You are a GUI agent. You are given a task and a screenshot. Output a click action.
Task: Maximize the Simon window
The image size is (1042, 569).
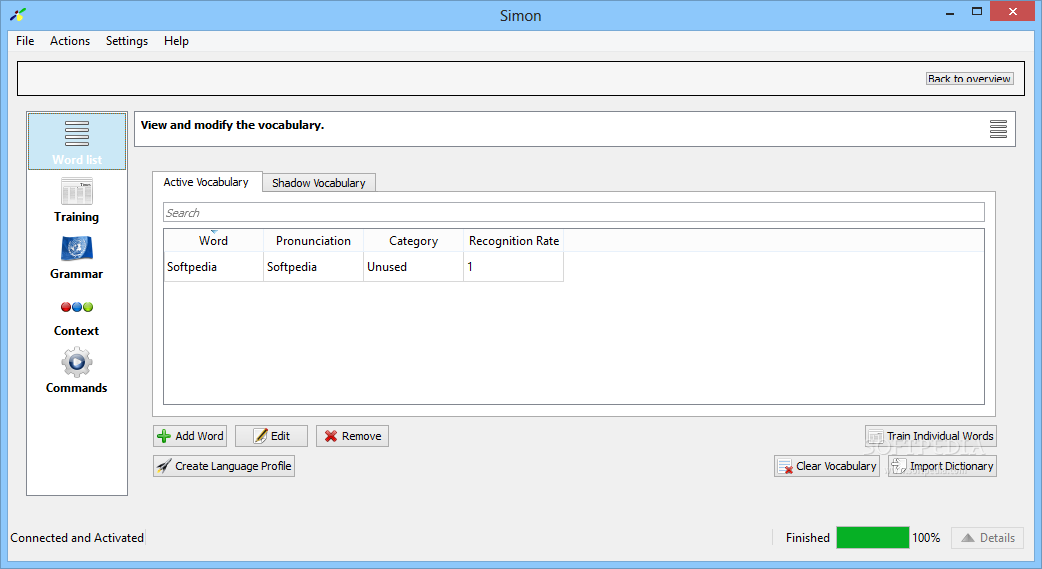coord(976,12)
